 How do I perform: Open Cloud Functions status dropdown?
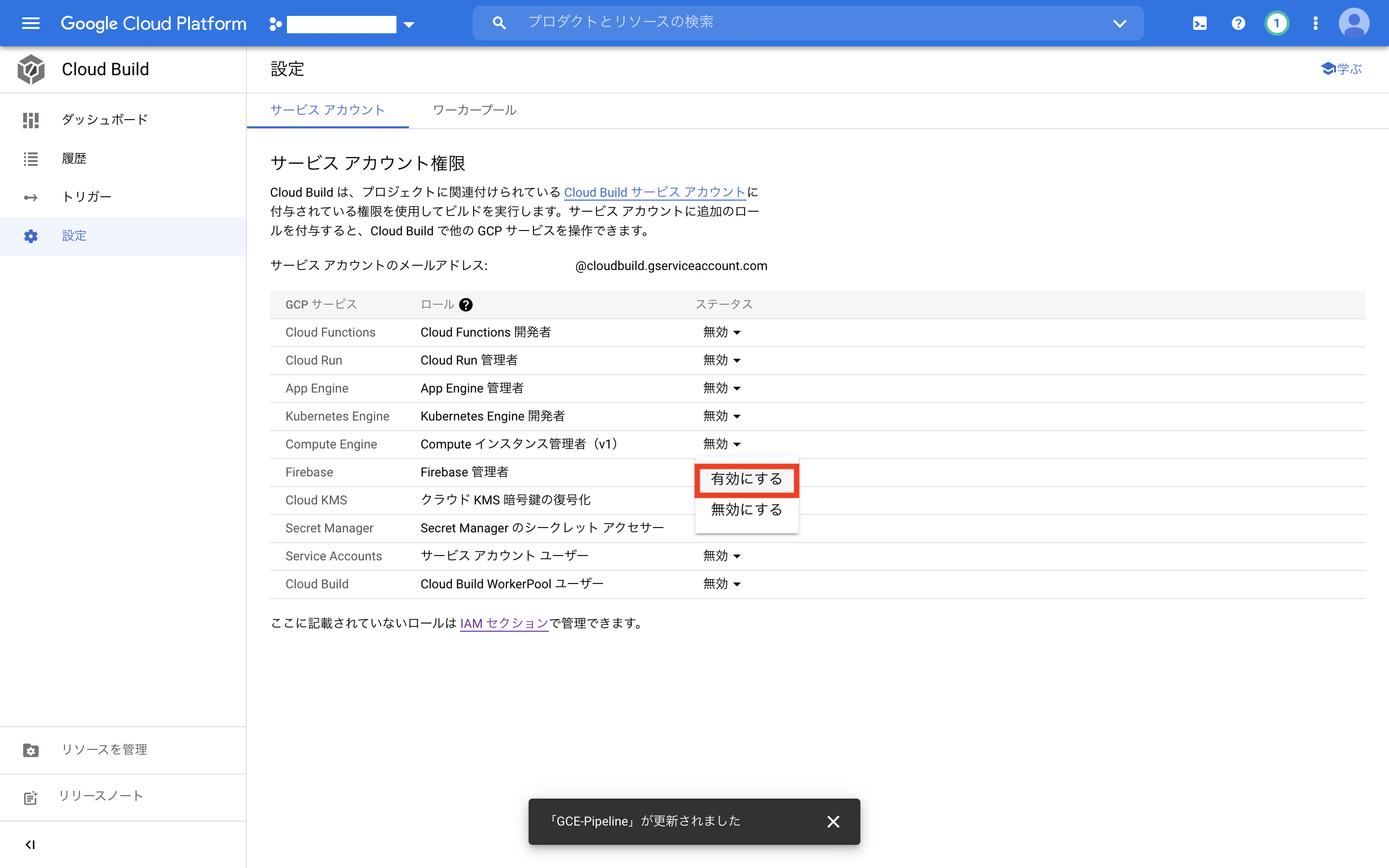click(x=722, y=332)
